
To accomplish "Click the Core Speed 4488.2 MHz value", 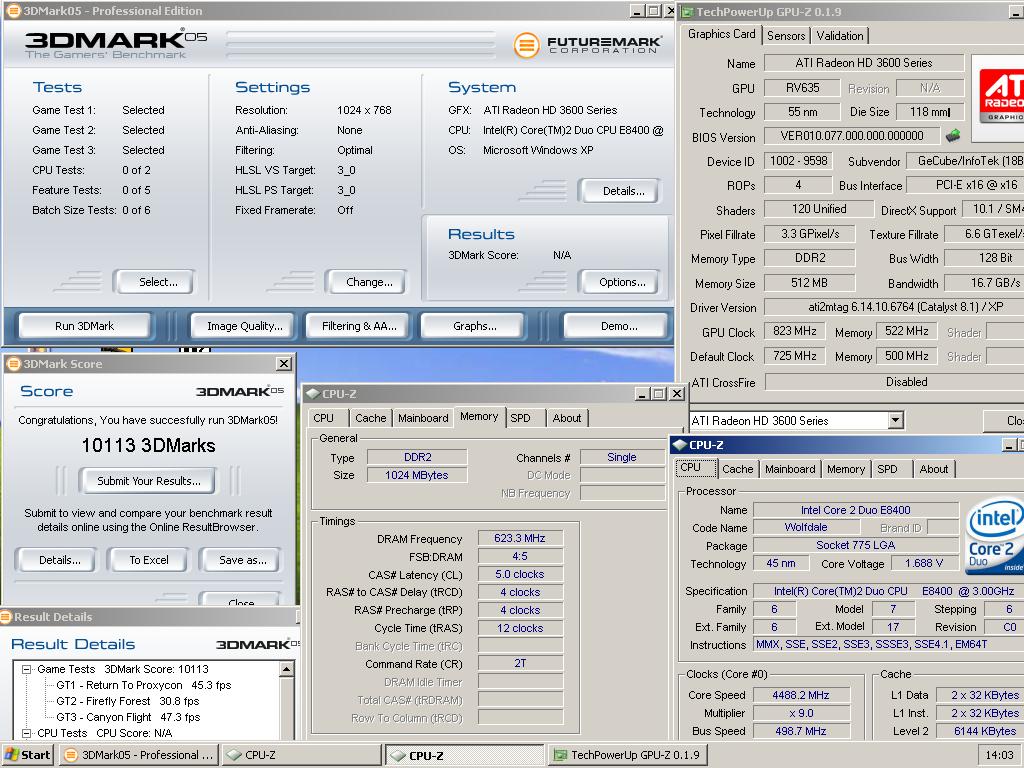I will point(801,695).
